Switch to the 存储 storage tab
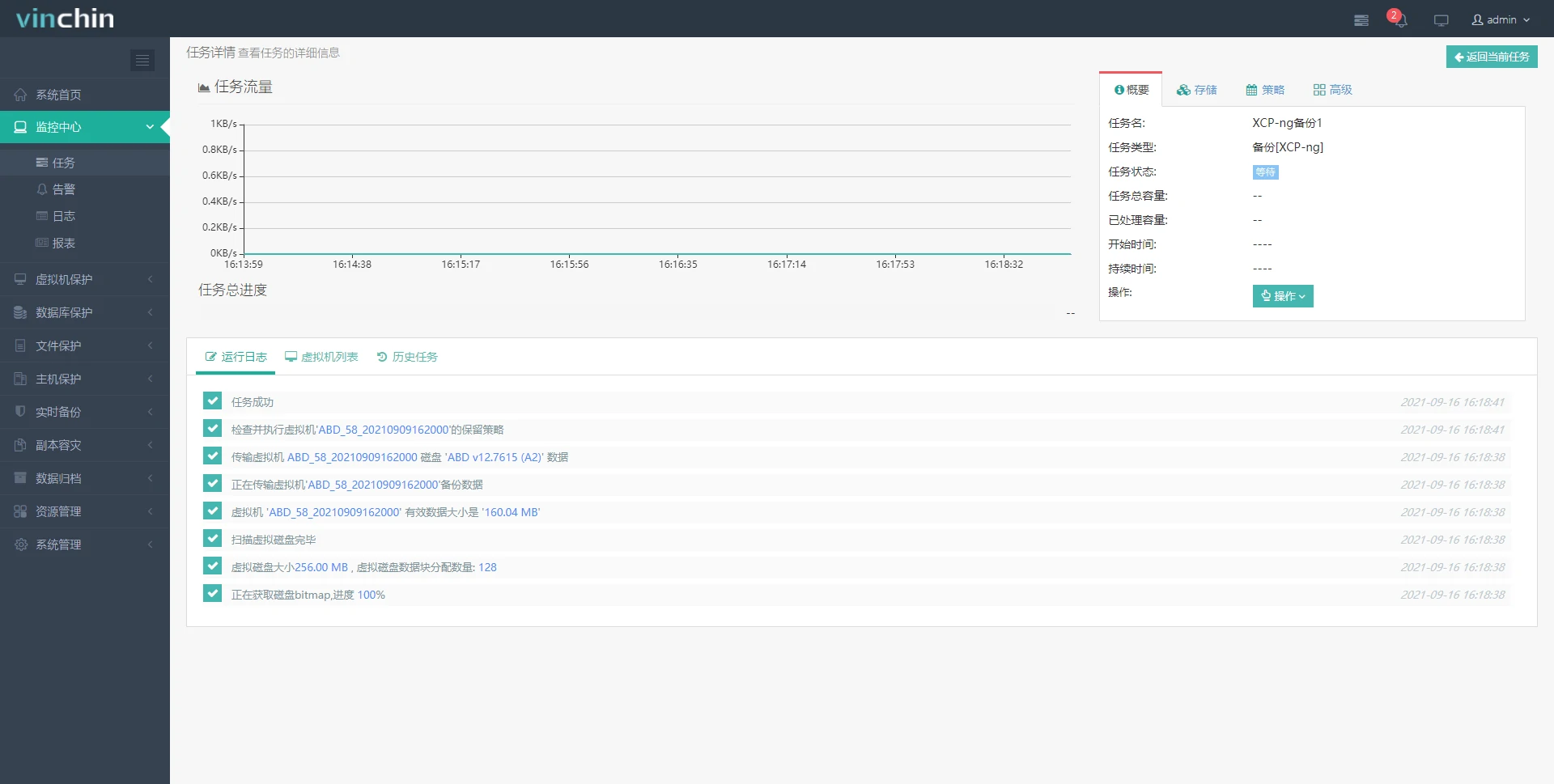This screenshot has height=784, width=1554. 1197,90
